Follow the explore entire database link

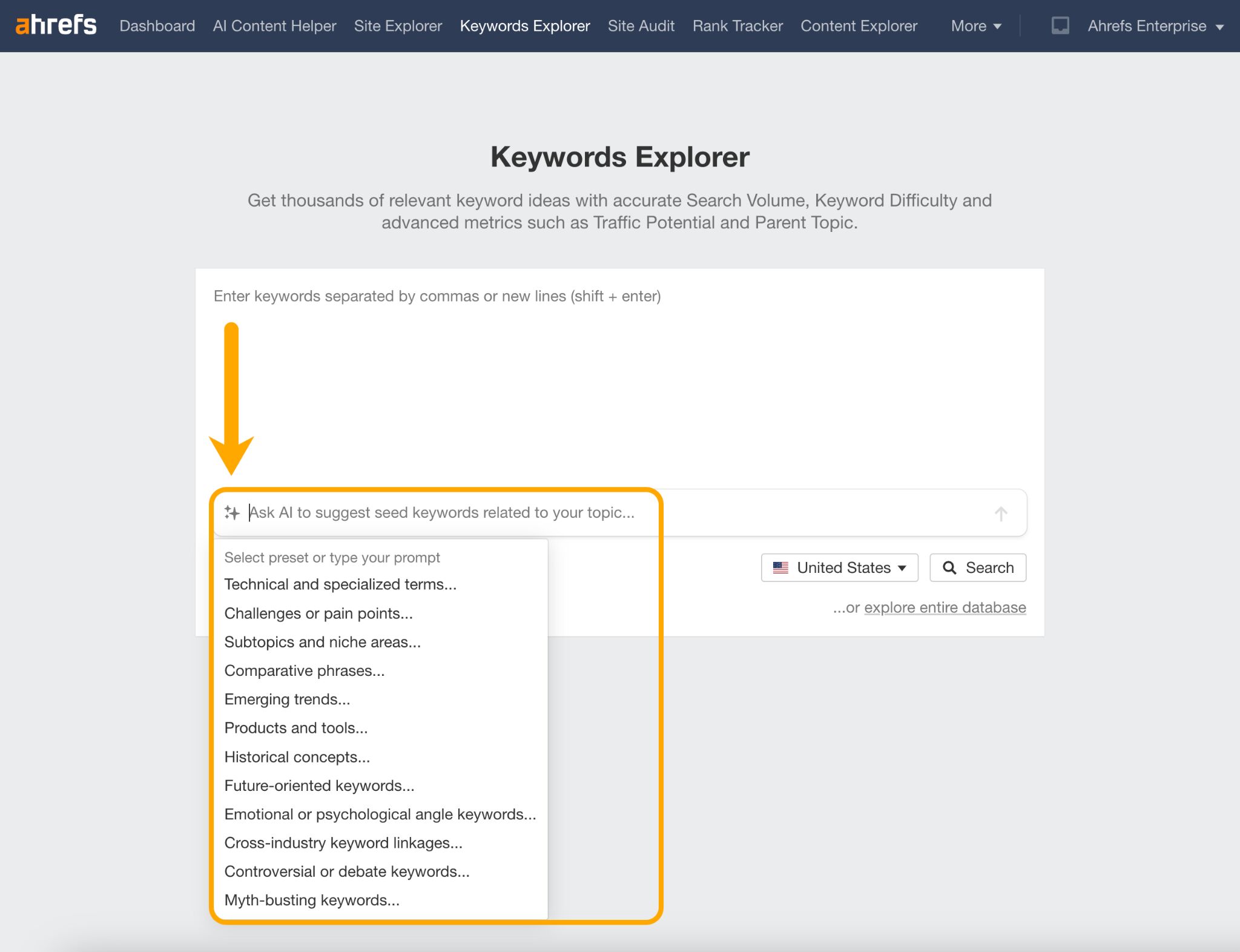click(x=945, y=607)
